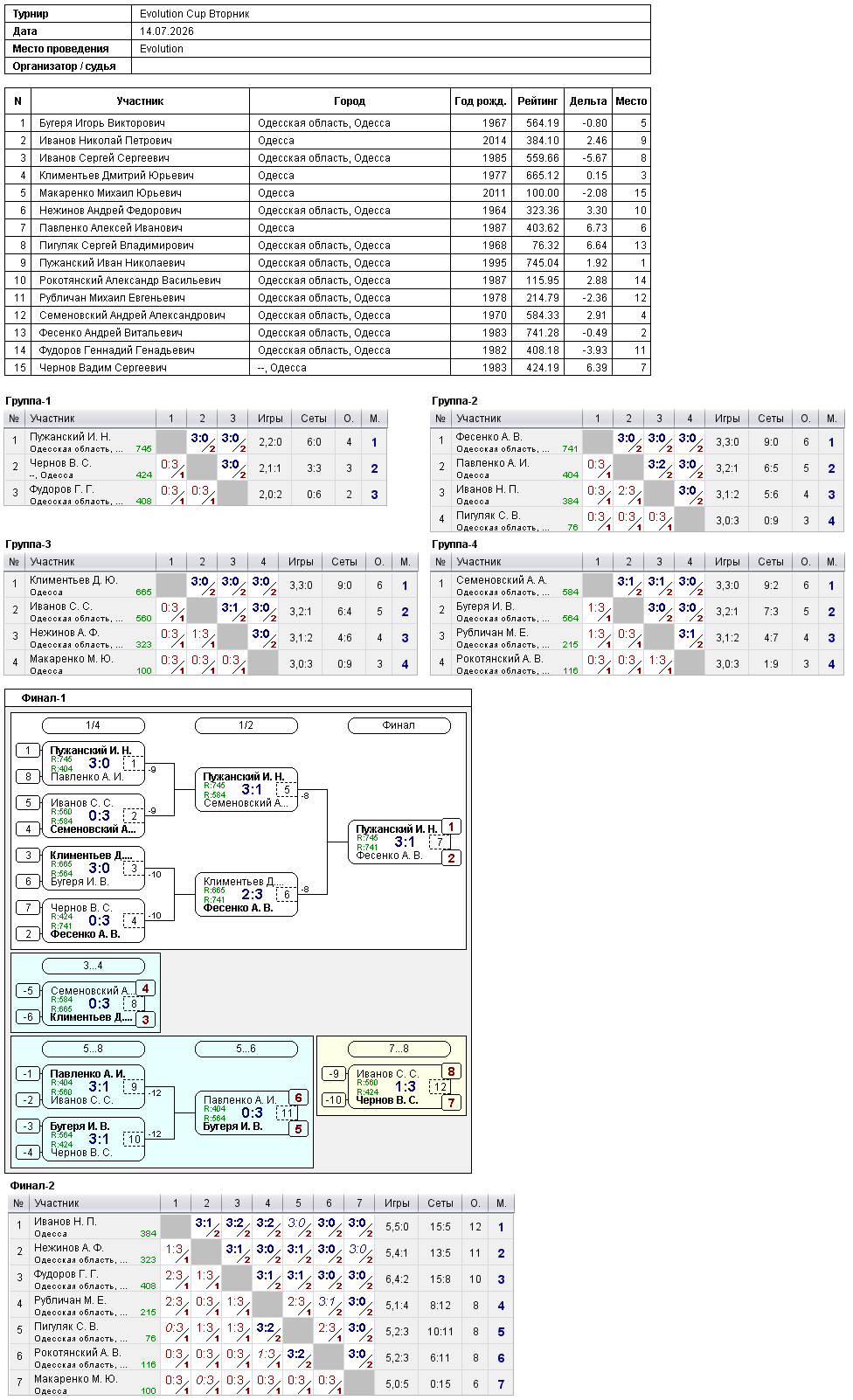This screenshot has width=853, height=1400.
Task: Click sets value 15:8 in Финал-2 table
Action: tap(440, 1279)
